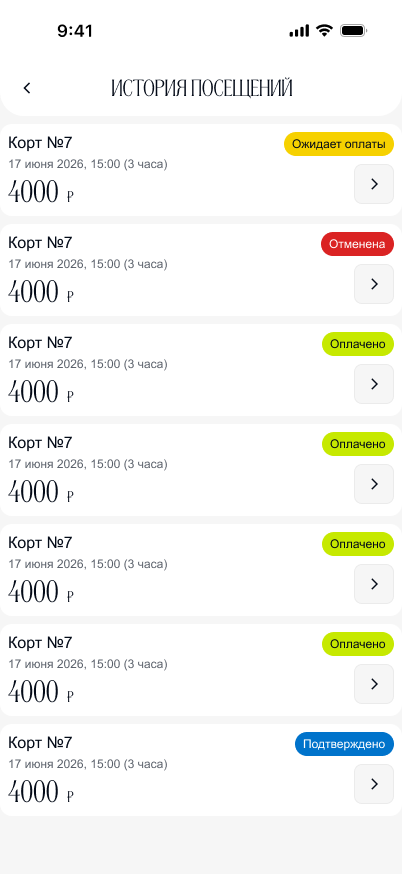The image size is (402, 874).
Task: Tap the Wi-Fi status bar icon
Action: tap(324, 31)
